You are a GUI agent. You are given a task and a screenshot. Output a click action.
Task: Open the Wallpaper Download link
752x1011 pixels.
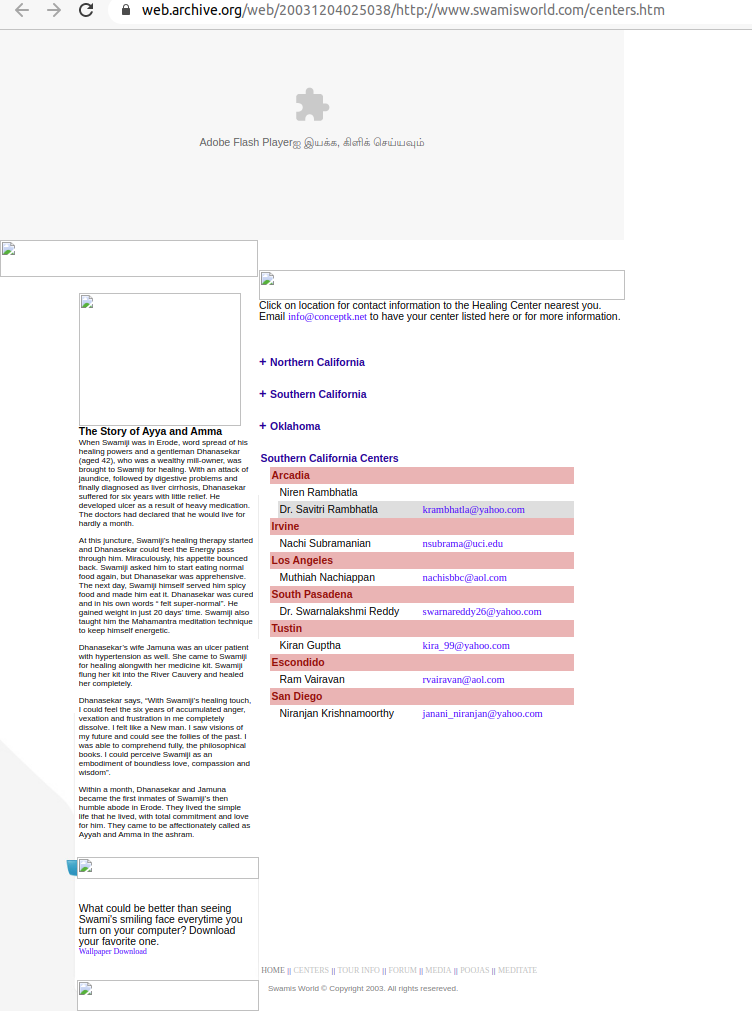coord(113,952)
